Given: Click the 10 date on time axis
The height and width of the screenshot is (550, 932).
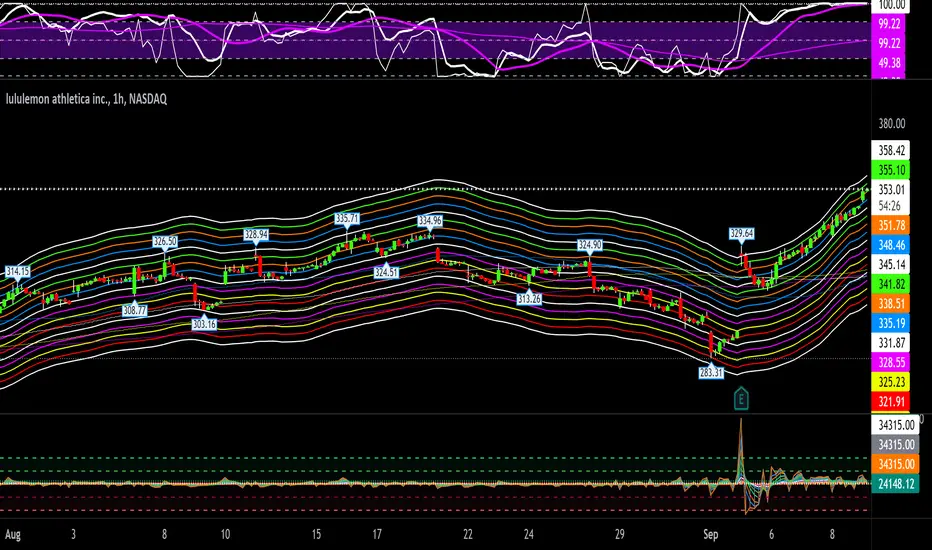Looking at the screenshot, I should [x=225, y=535].
